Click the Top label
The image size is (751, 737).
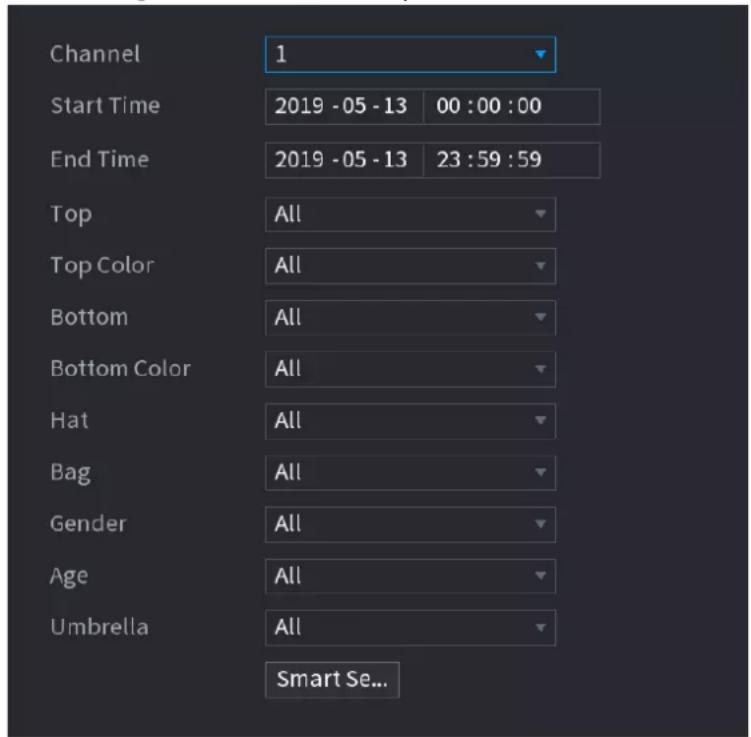coord(71,215)
